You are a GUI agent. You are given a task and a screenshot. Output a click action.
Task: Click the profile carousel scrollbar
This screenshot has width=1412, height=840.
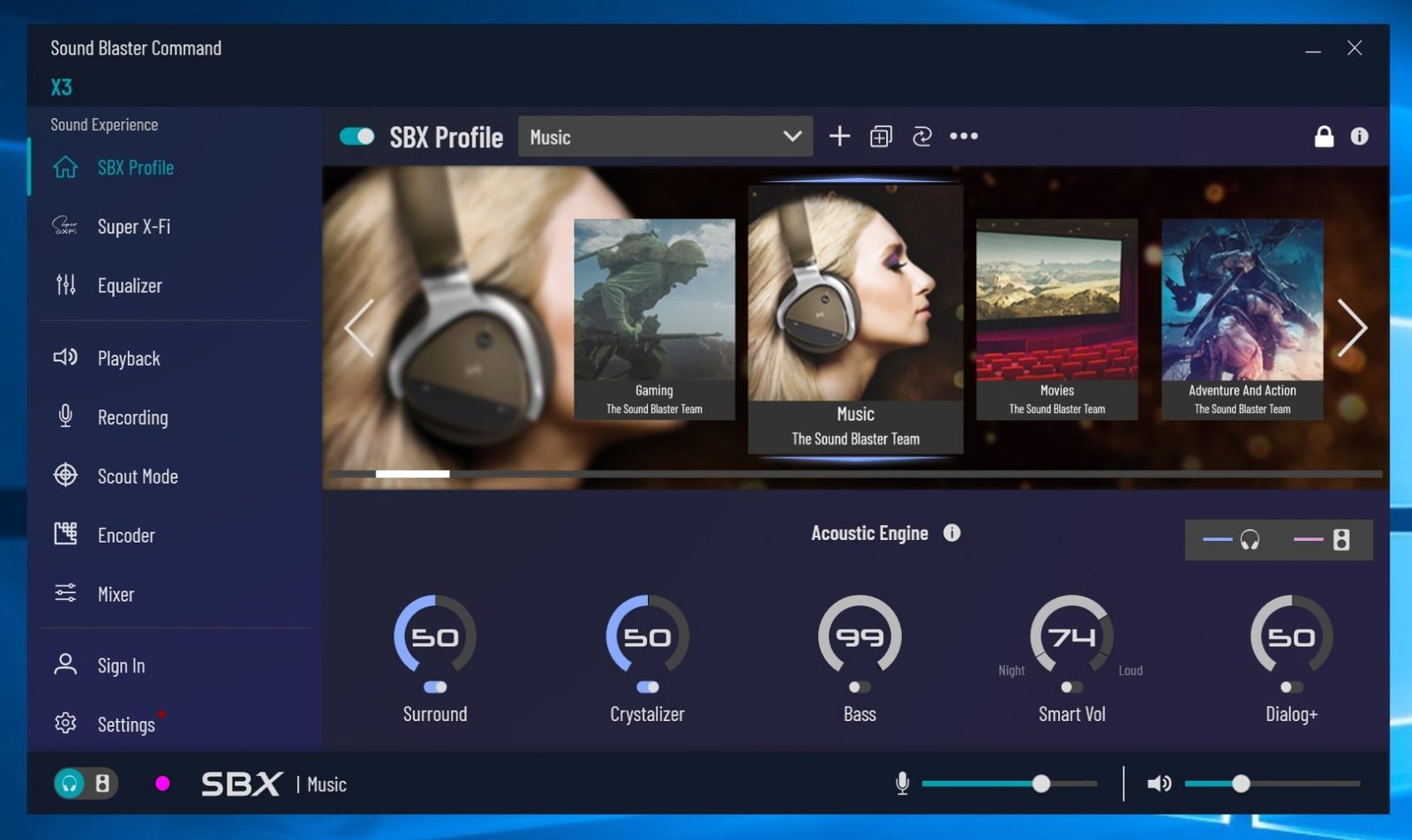856,474
